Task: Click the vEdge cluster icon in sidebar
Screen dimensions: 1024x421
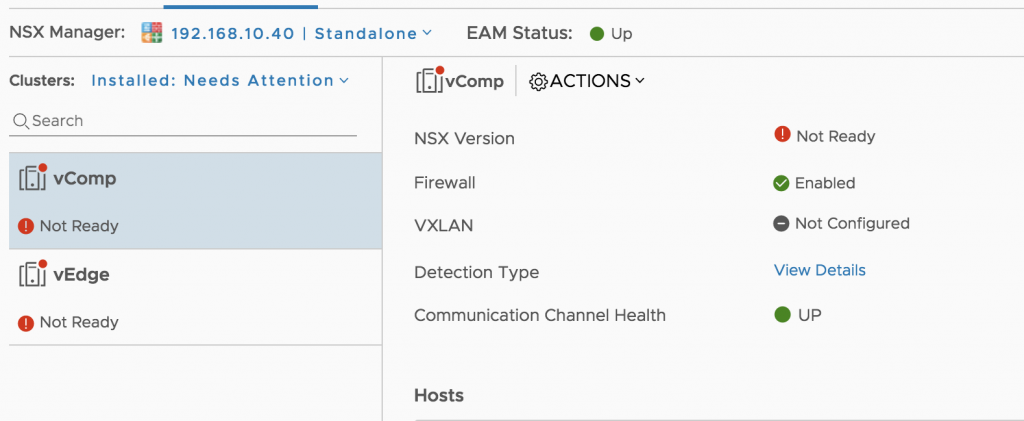Action: point(33,273)
